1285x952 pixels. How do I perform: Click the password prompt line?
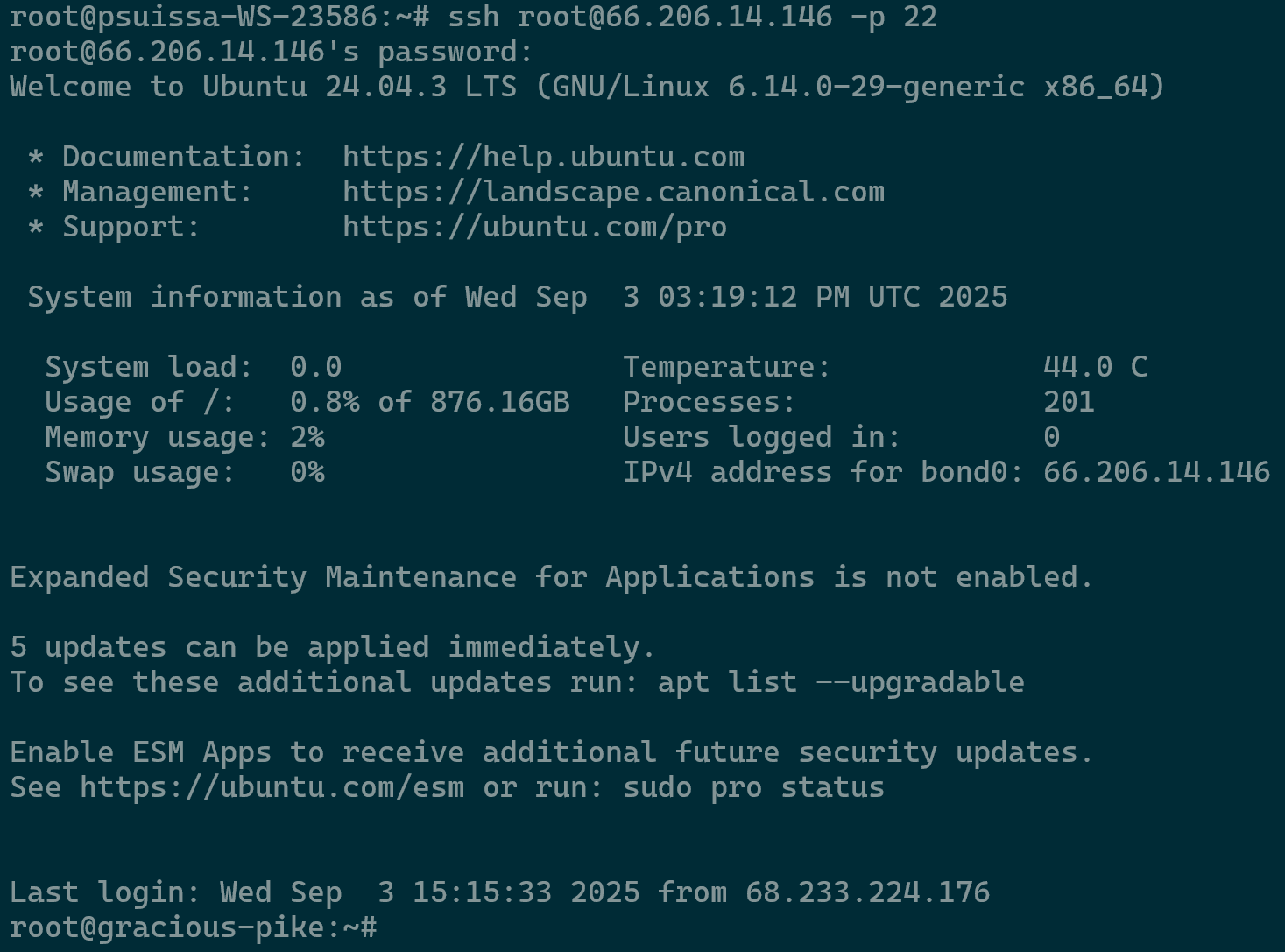272,52
